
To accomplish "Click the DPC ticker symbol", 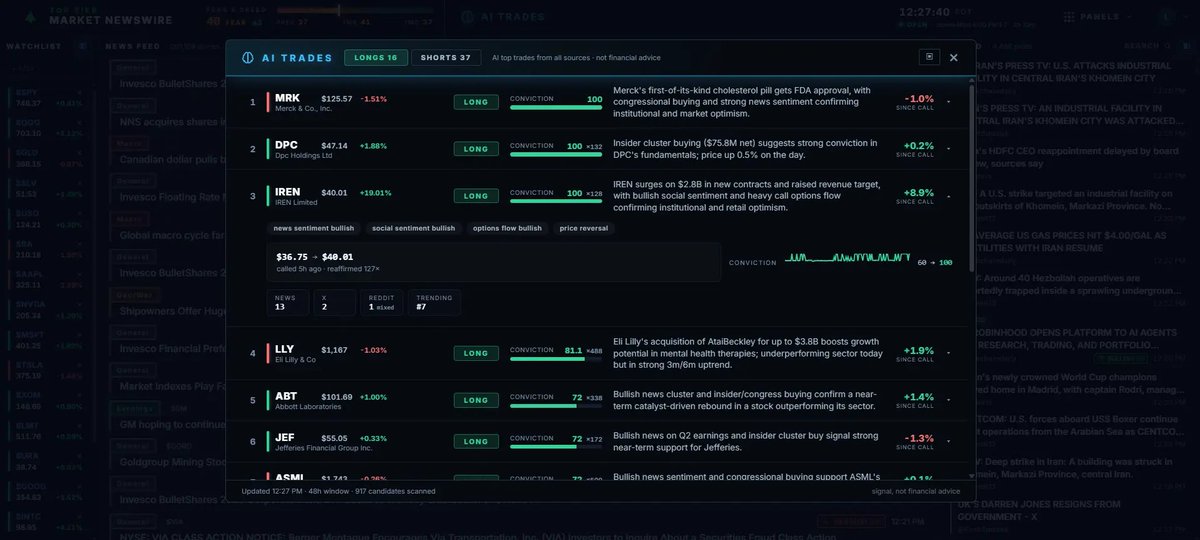I will pyautogui.click(x=286, y=145).
